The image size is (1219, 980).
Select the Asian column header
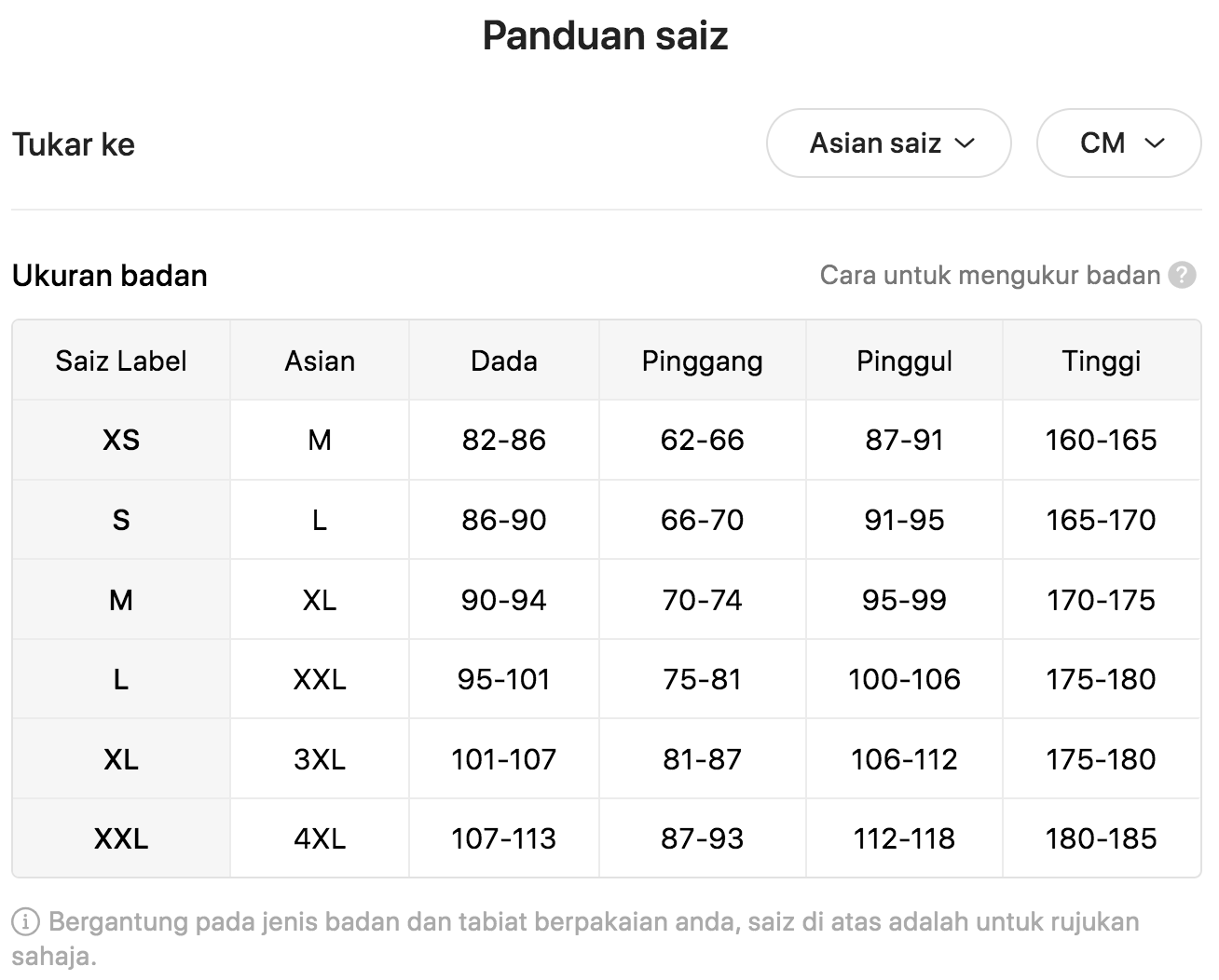320,361
